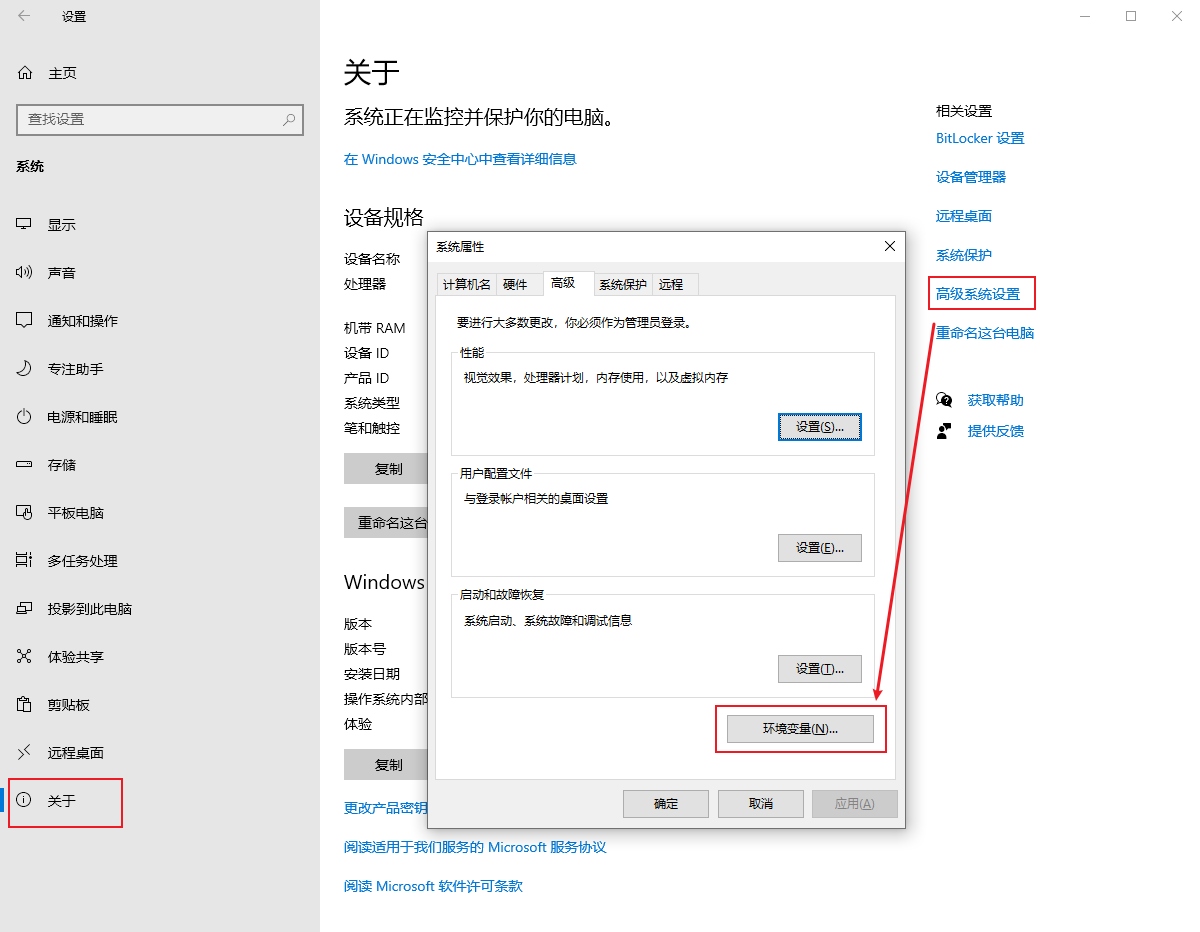Open the Storage drive icon
Image resolution: width=1200 pixels, height=932 pixels.
tap(25, 465)
